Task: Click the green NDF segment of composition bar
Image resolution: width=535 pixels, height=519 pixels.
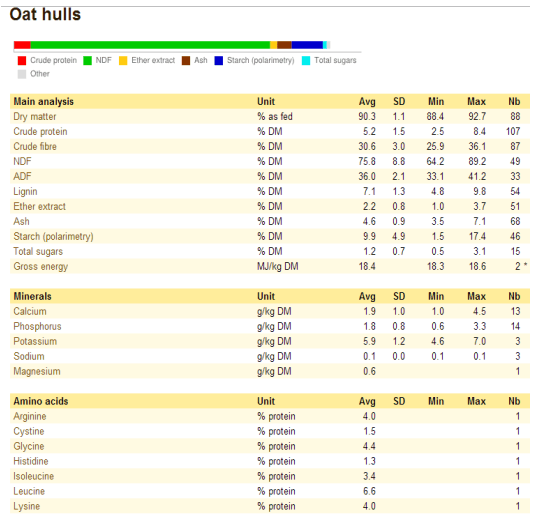Action: point(150,45)
